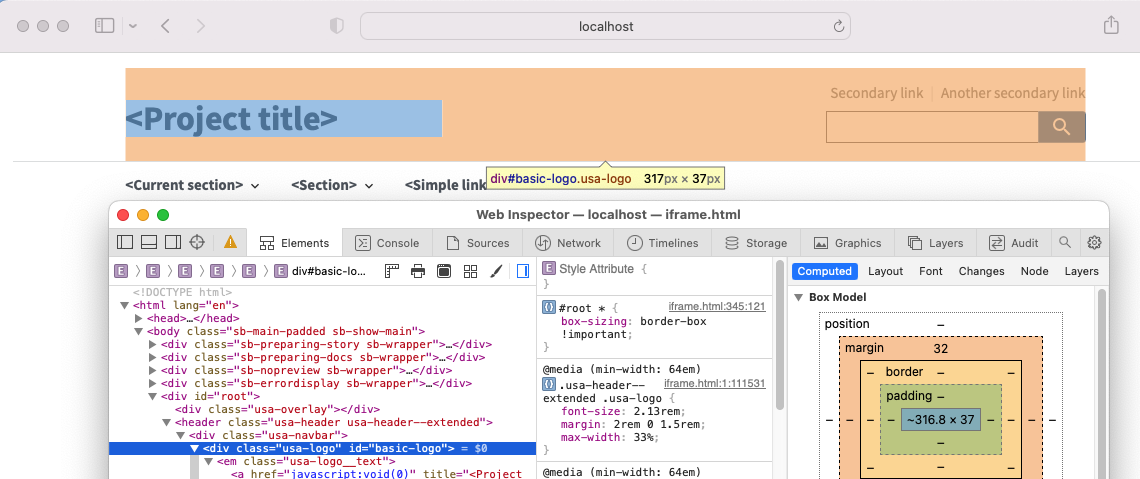Open the Network tab
Image resolution: width=1140 pixels, height=479 pixels.
(x=568, y=243)
